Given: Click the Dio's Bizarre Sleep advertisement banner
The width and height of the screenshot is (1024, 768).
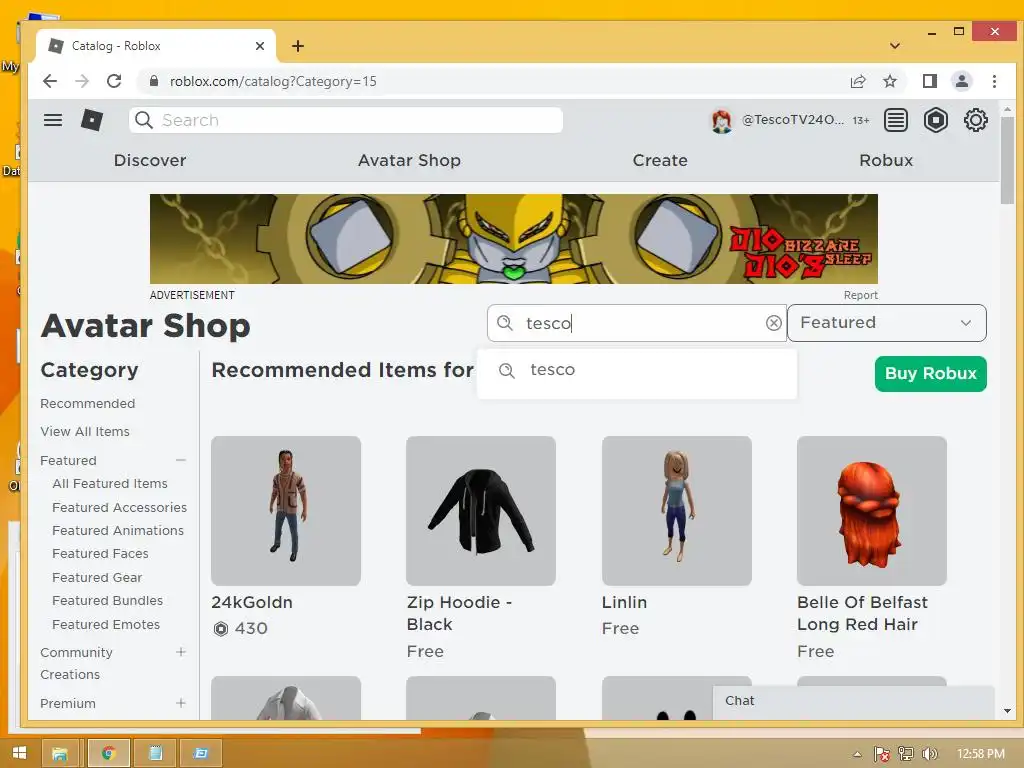Looking at the screenshot, I should click(513, 238).
